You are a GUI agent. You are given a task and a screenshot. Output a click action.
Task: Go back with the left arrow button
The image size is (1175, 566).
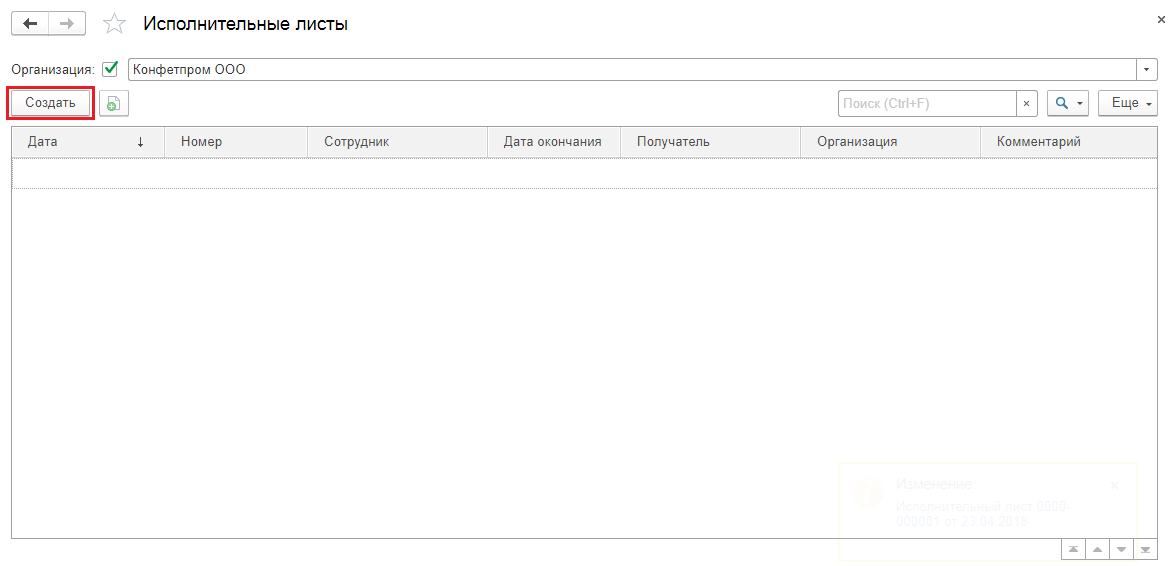point(30,24)
